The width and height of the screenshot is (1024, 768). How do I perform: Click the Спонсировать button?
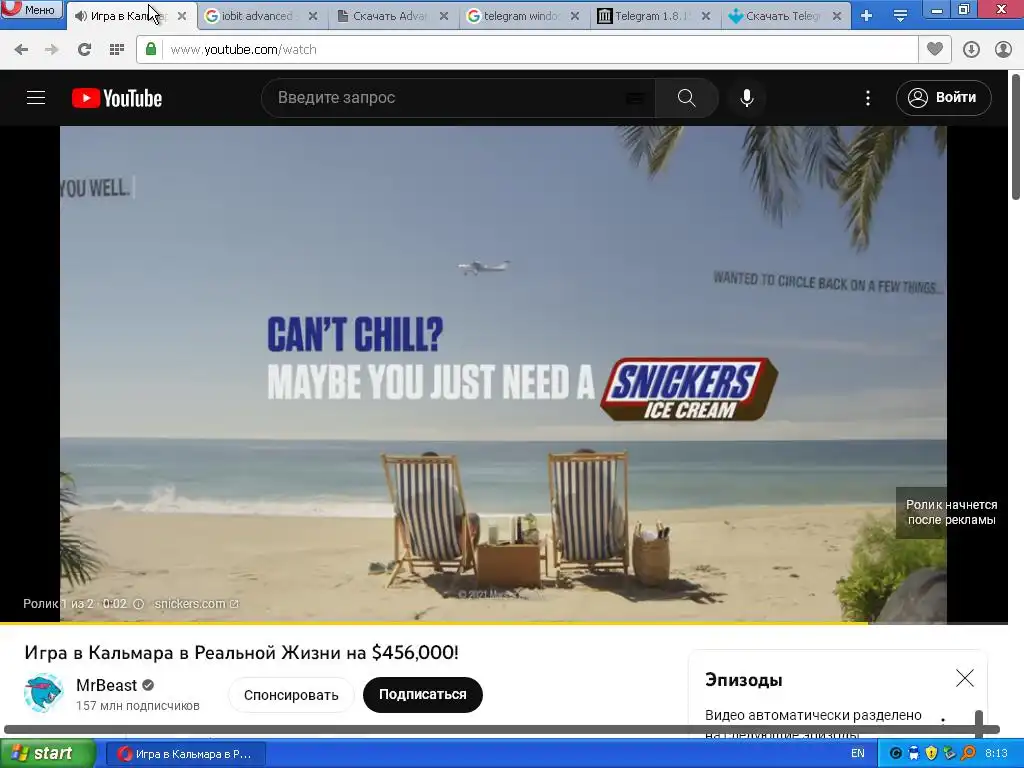[291, 695]
